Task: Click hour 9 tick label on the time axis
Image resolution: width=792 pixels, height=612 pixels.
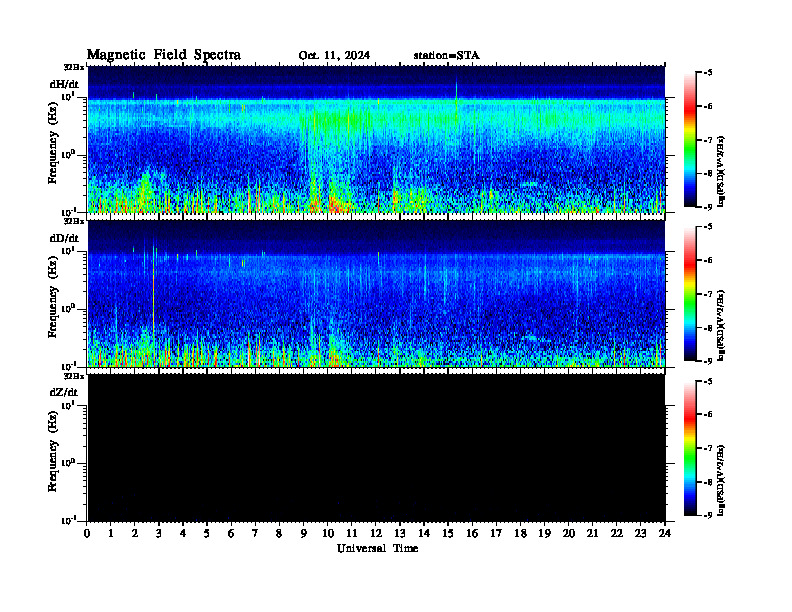Action: click(304, 534)
